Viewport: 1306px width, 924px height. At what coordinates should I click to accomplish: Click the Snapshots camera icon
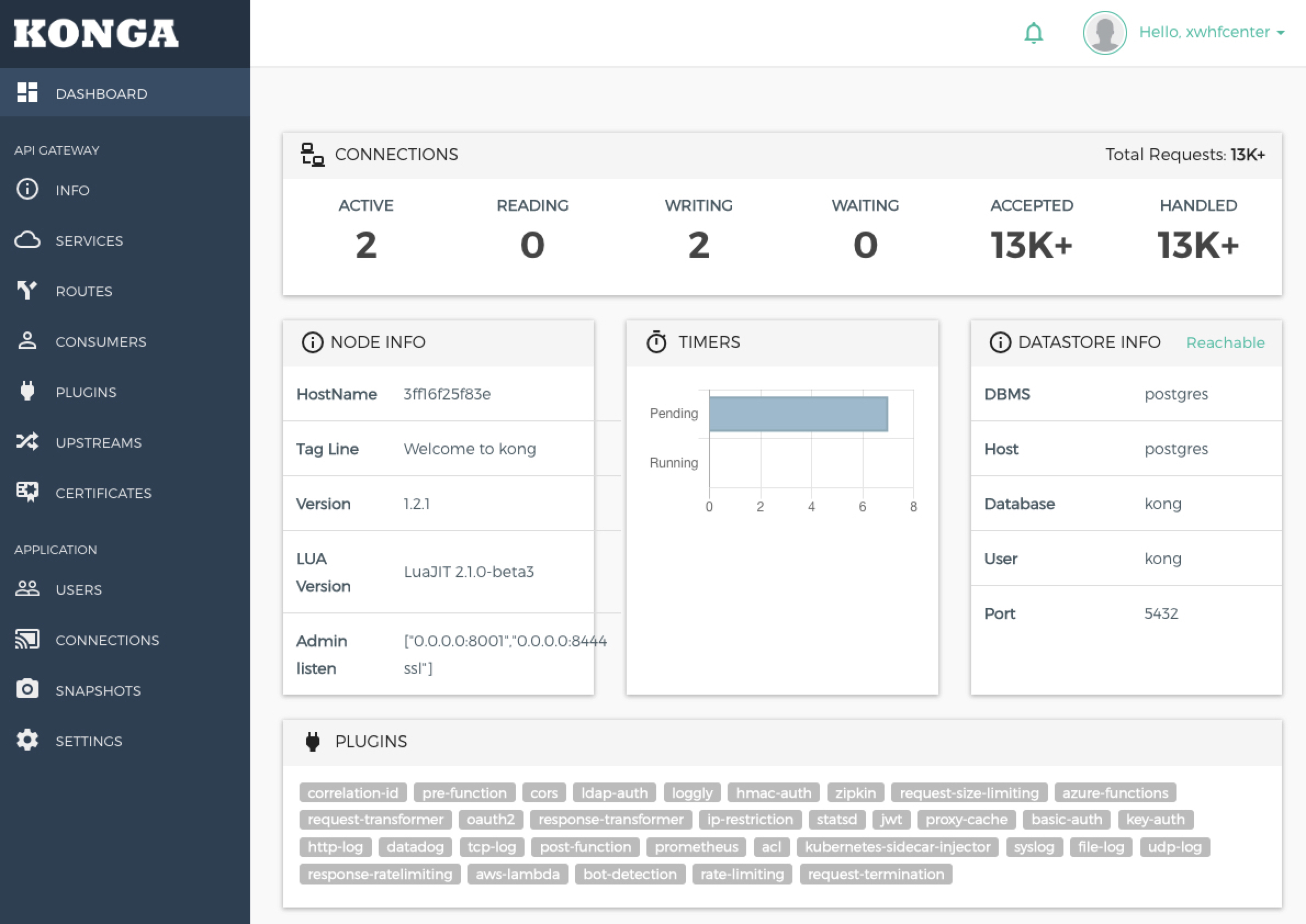tap(27, 690)
